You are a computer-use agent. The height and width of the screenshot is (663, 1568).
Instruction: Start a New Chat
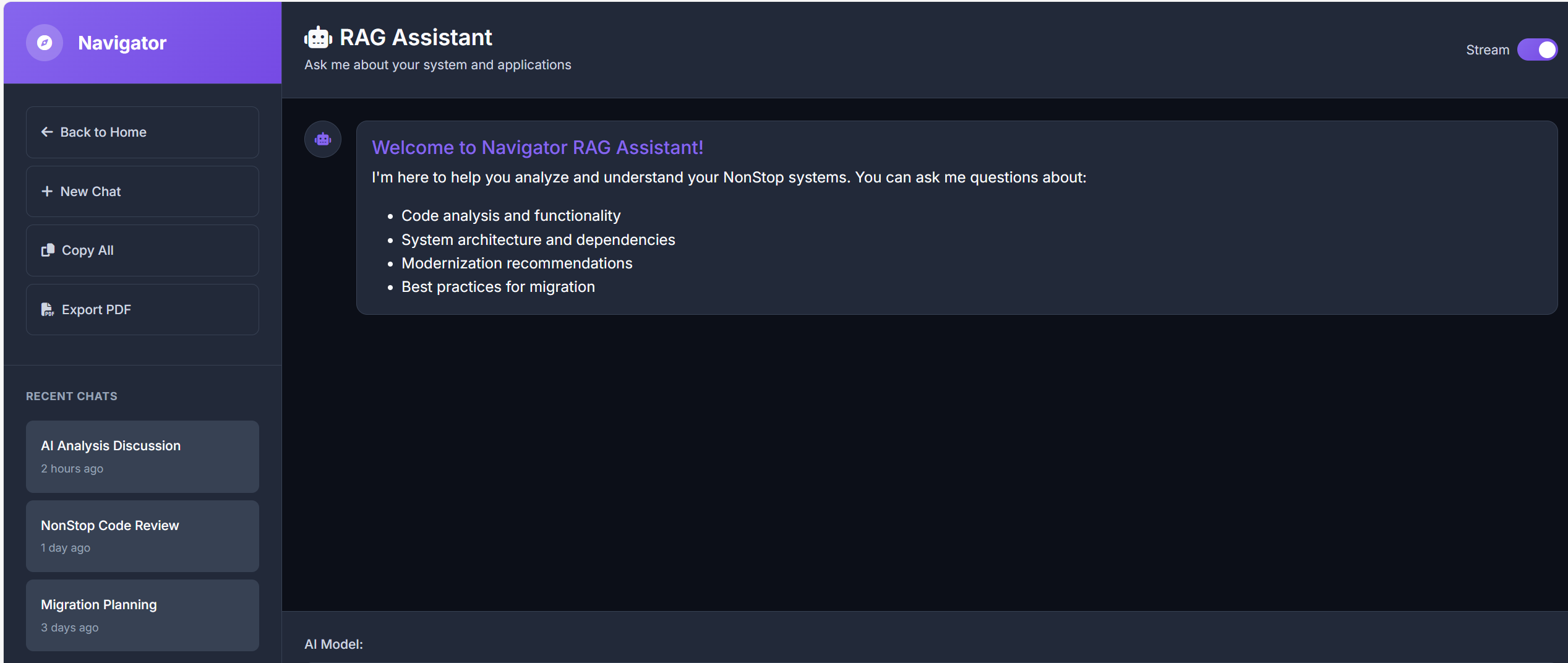click(x=142, y=191)
